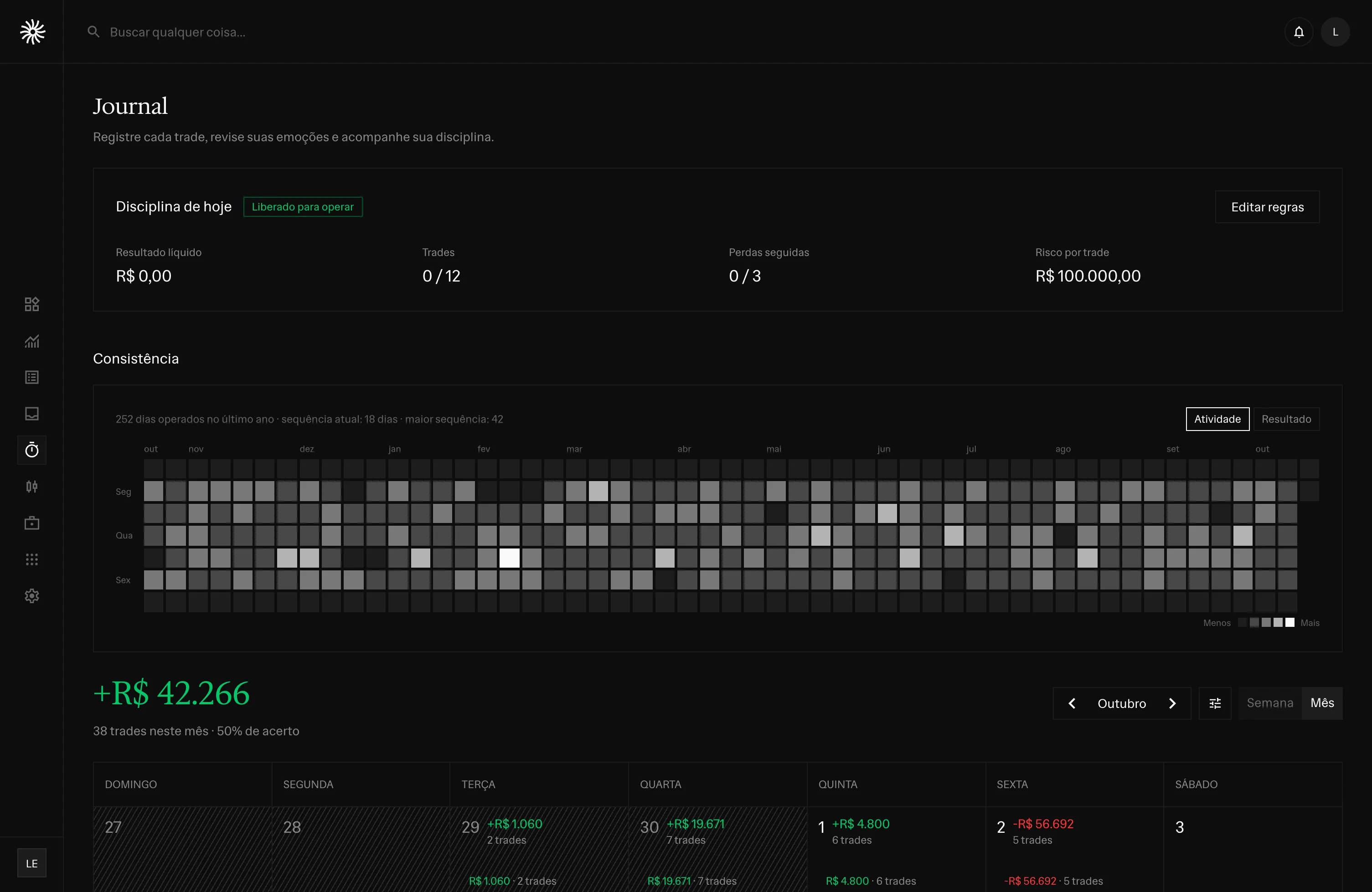Go to previous month arrow
The image size is (1372, 892).
point(1072,703)
